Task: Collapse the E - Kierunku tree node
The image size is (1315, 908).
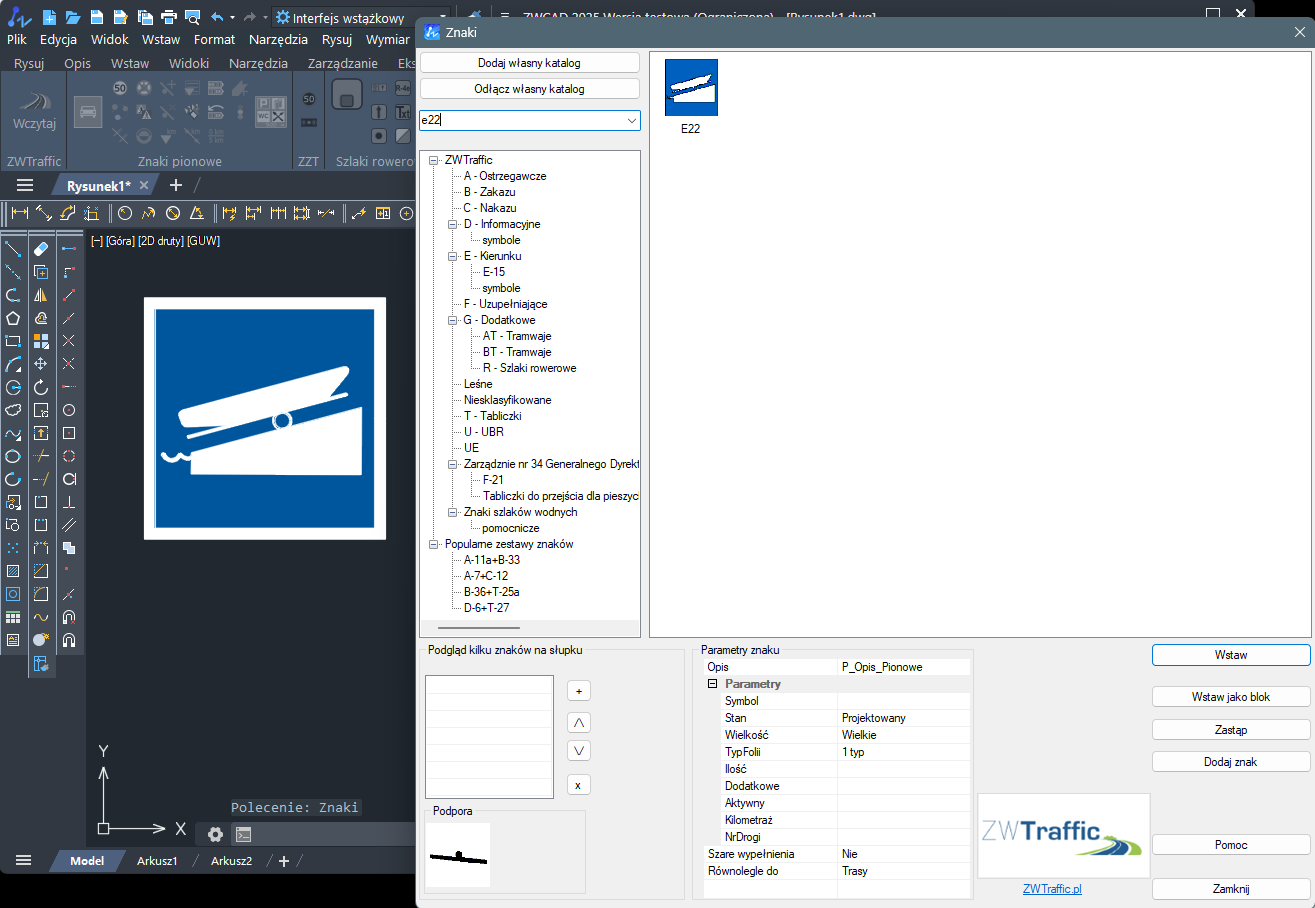Action: pyautogui.click(x=452, y=256)
